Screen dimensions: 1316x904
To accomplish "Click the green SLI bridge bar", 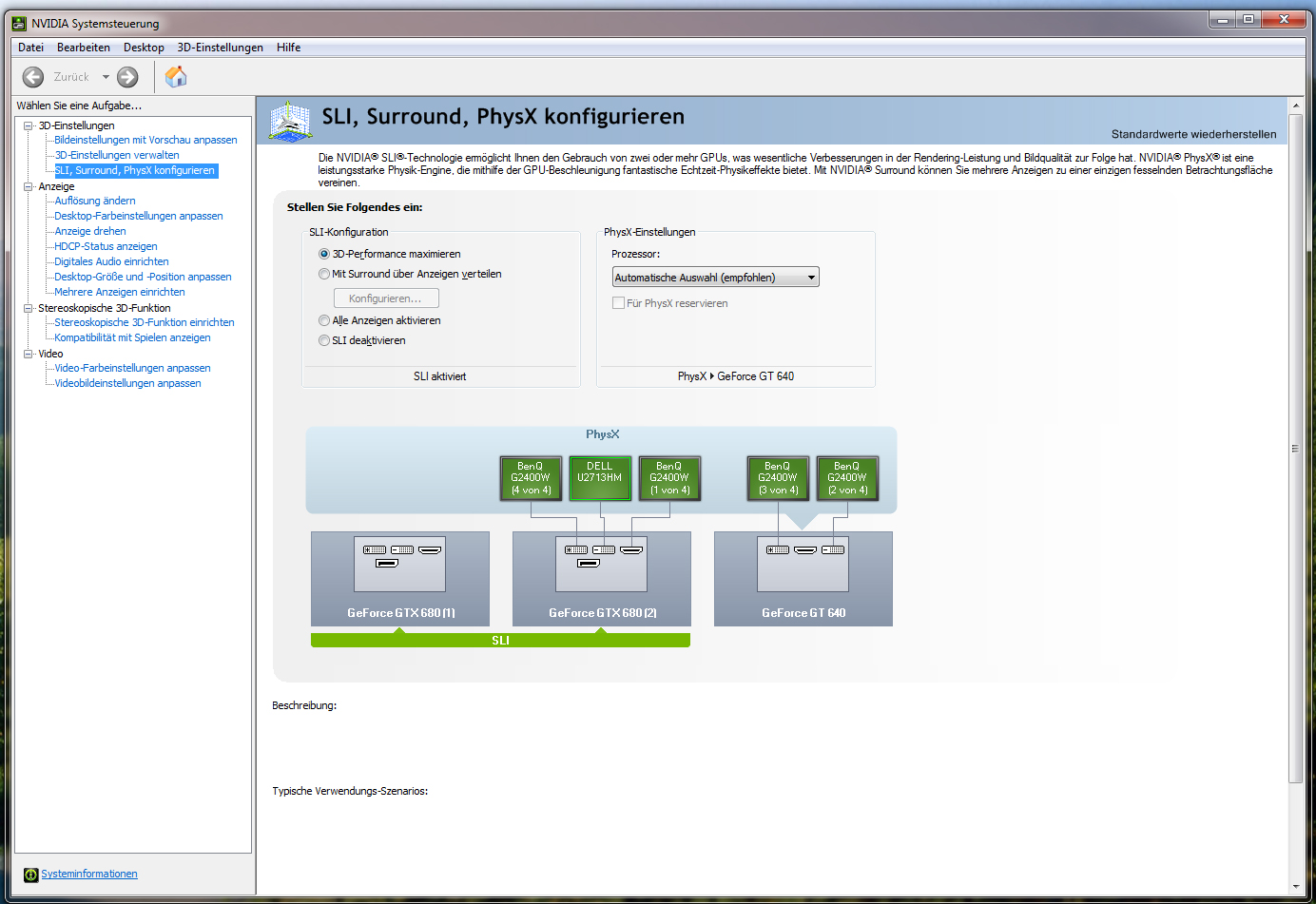I will (500, 640).
